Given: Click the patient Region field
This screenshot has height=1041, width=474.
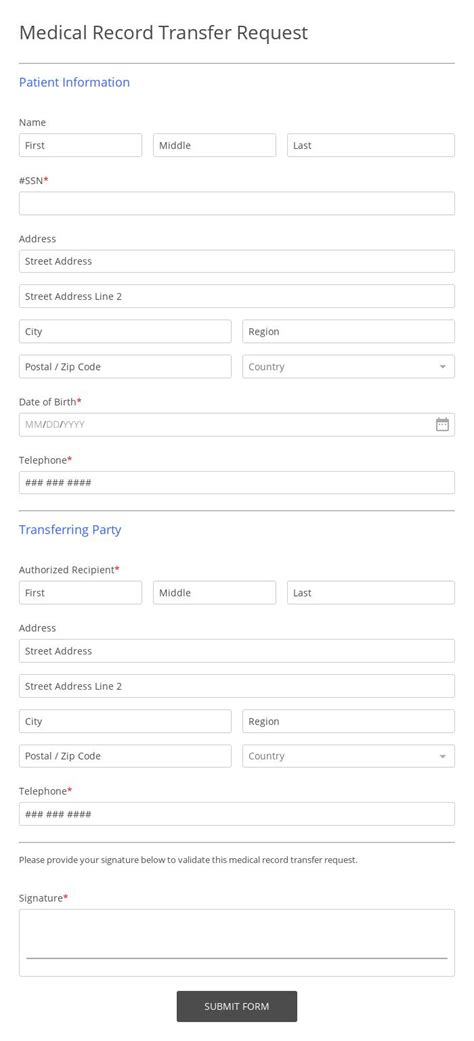Looking at the screenshot, I should [349, 331].
